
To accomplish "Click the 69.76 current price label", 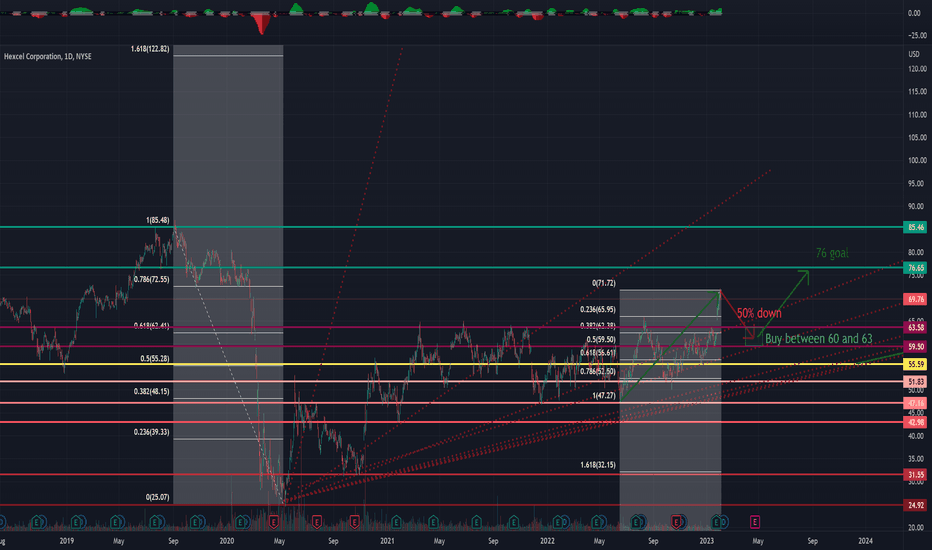I will (x=915, y=299).
